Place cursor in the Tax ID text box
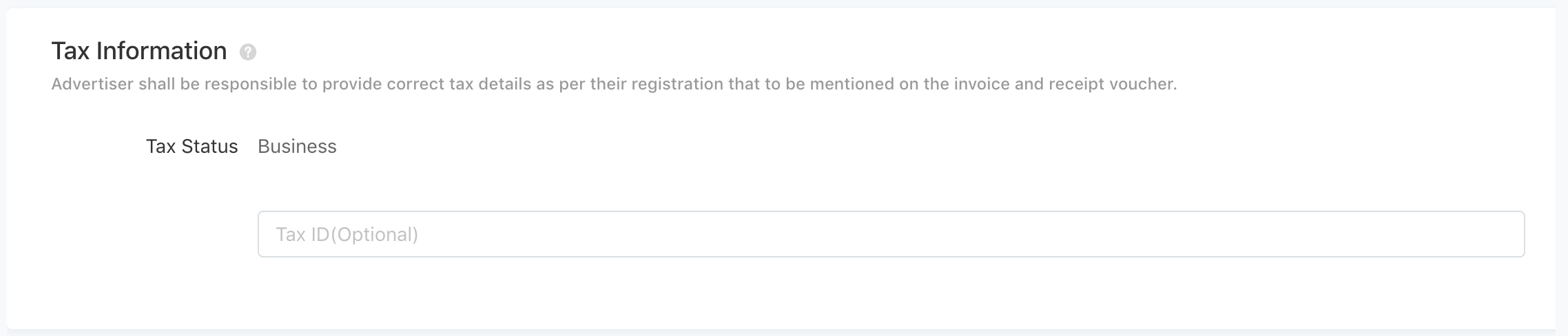 click(x=891, y=234)
